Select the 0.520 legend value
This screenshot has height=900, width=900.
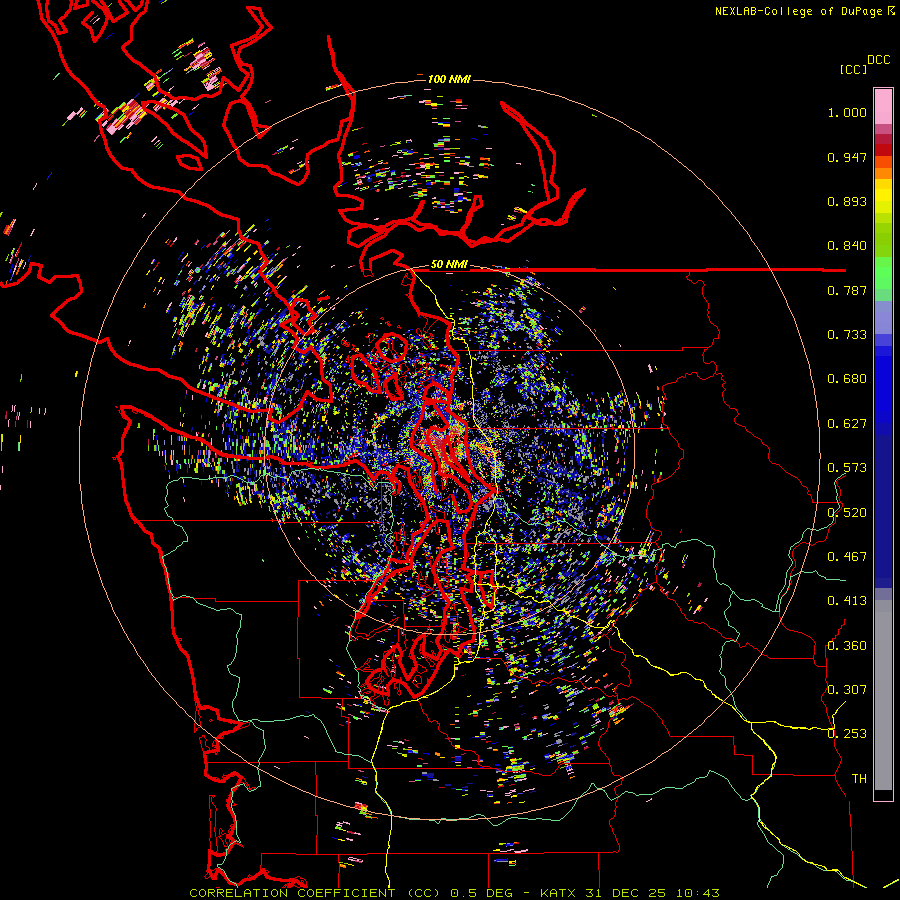point(847,513)
